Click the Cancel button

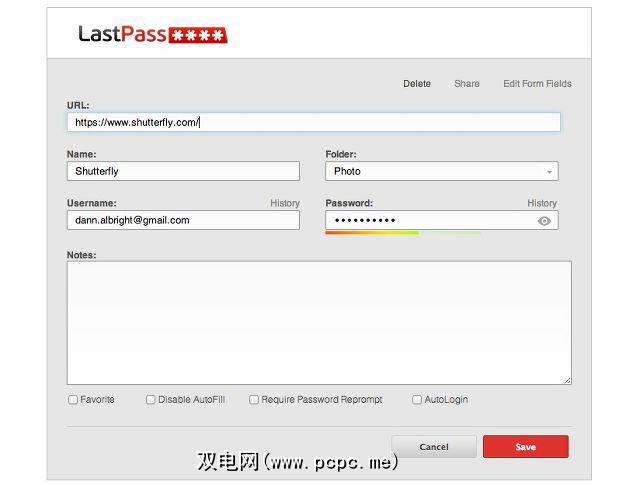point(433,447)
